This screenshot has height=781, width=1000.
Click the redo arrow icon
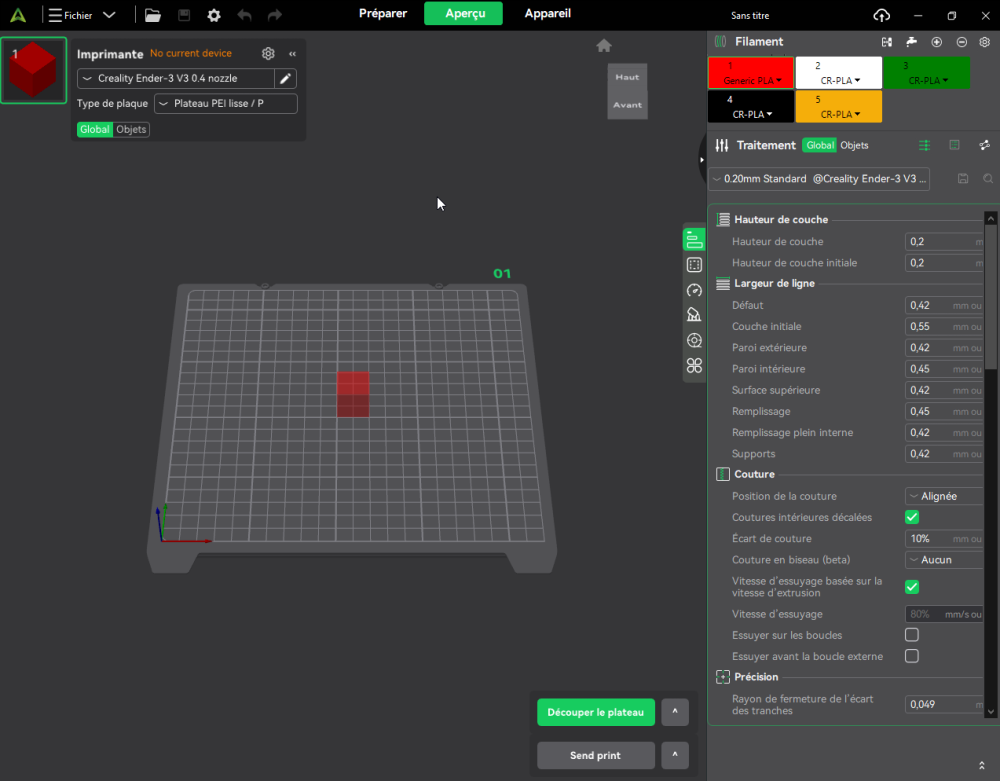click(274, 15)
